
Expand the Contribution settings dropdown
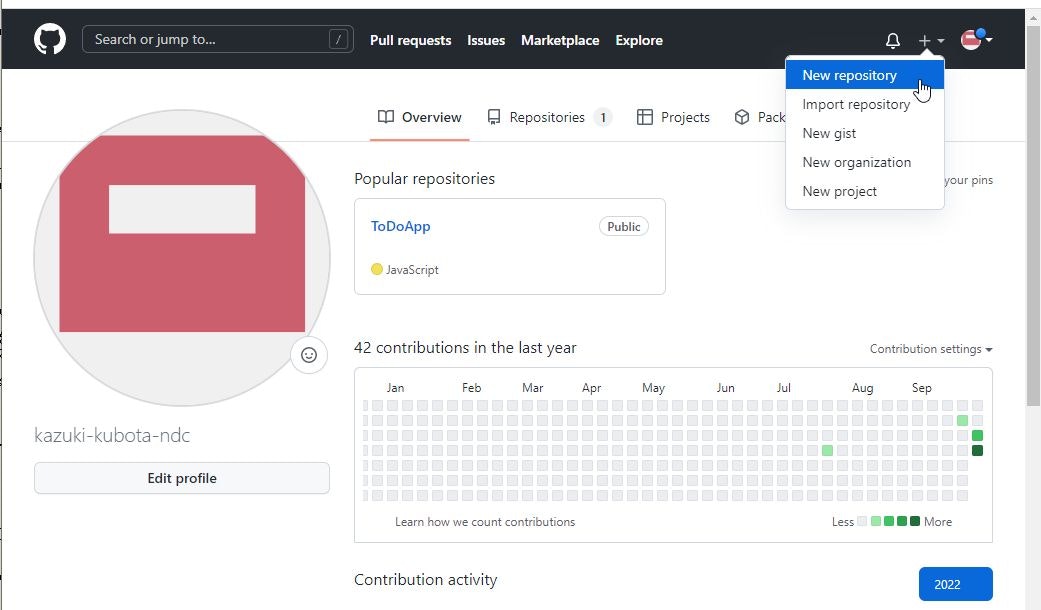coord(931,349)
